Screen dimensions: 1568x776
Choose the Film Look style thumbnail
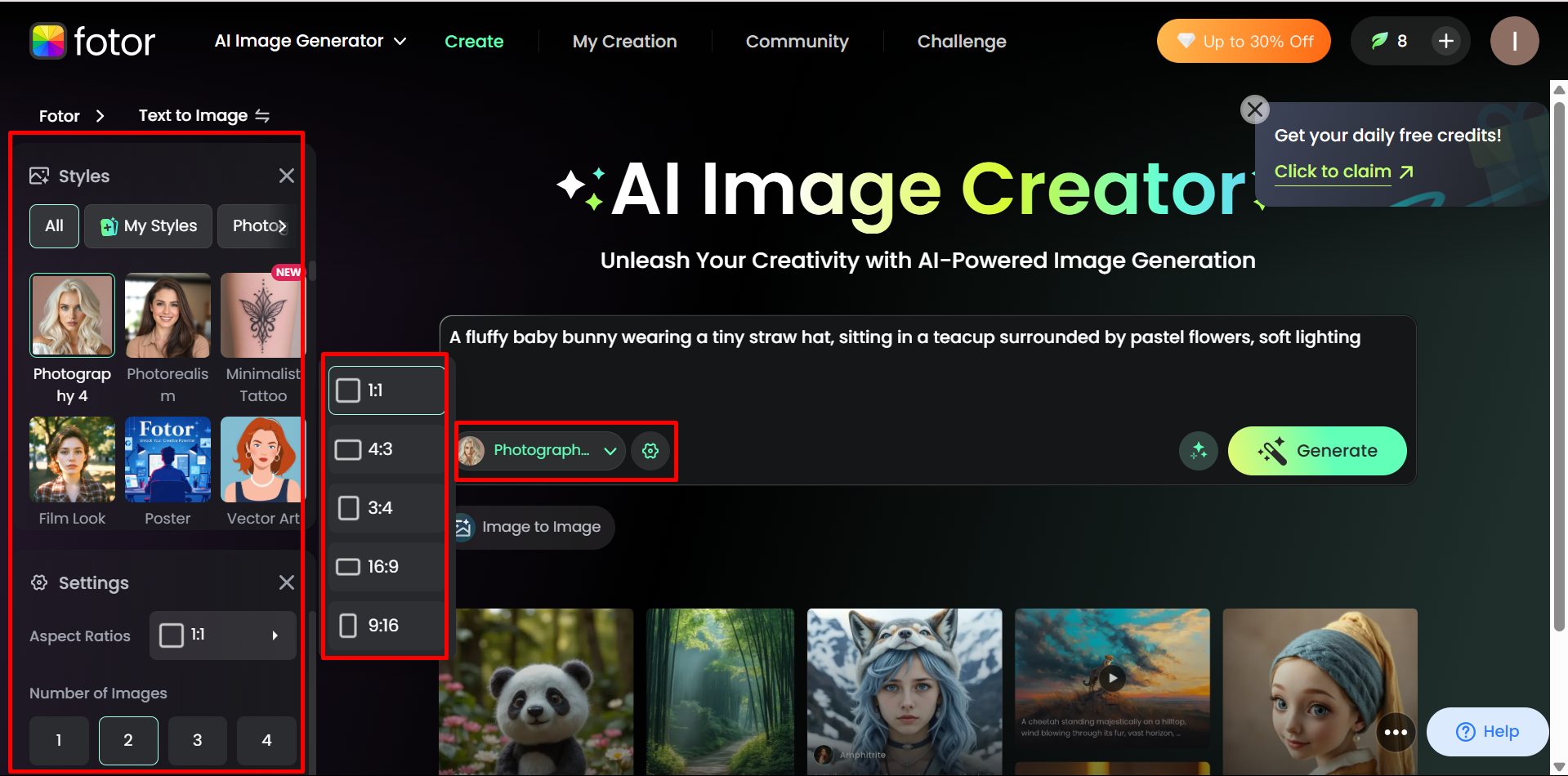click(x=72, y=460)
